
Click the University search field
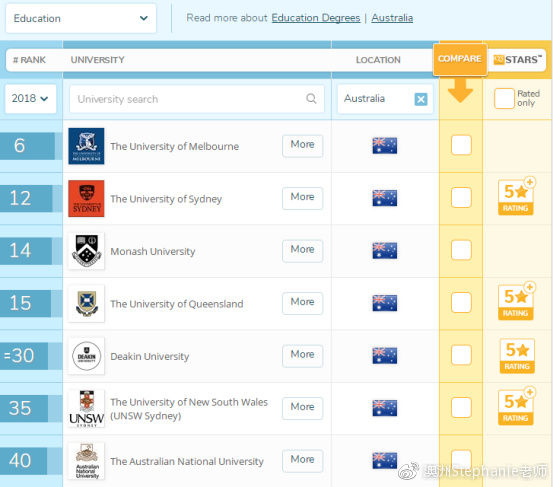click(197, 99)
